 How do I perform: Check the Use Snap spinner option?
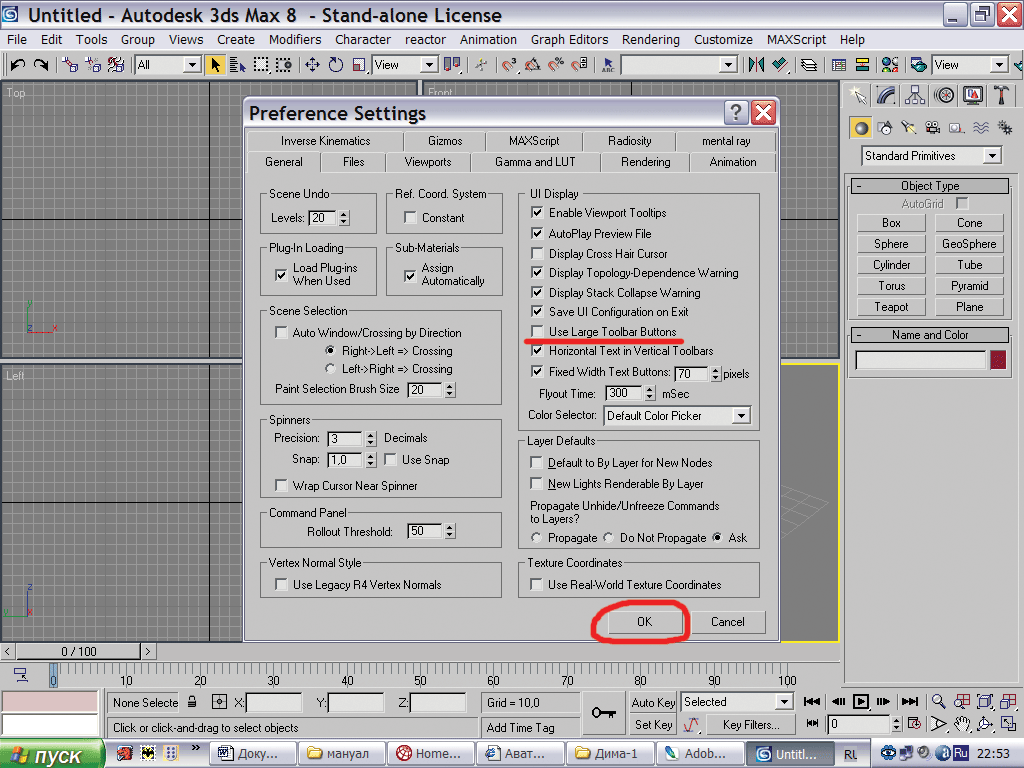click(x=391, y=460)
